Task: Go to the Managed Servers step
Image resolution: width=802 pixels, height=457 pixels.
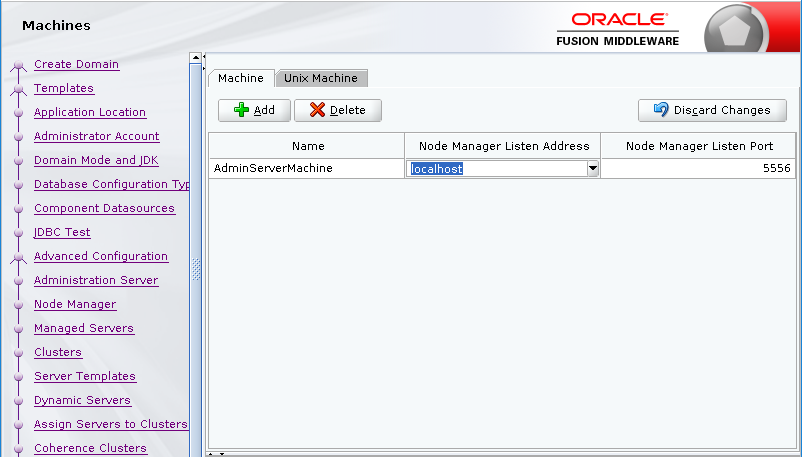Action: point(83,329)
